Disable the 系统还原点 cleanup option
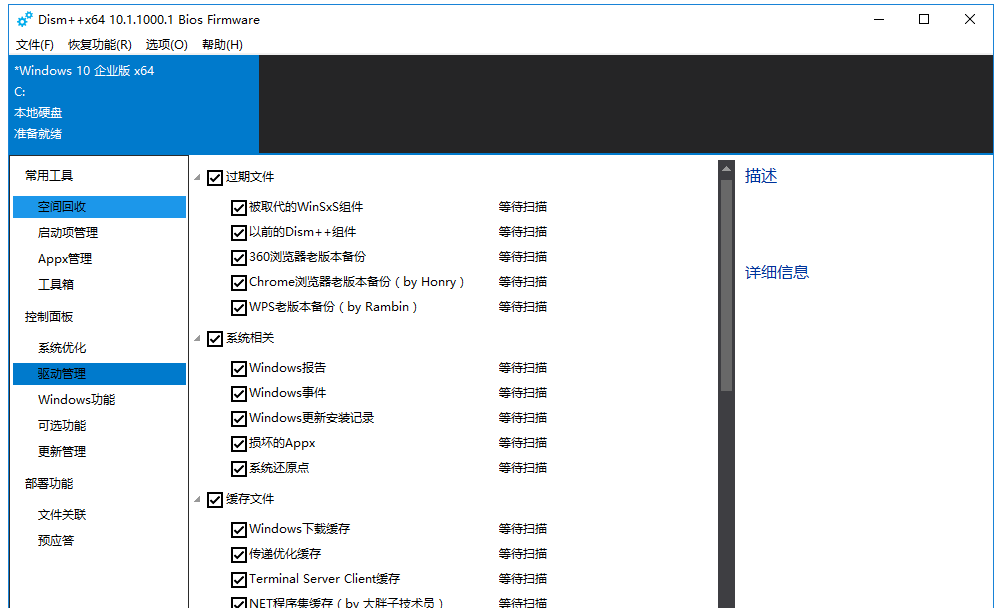This screenshot has height=608, width=999. (x=238, y=468)
